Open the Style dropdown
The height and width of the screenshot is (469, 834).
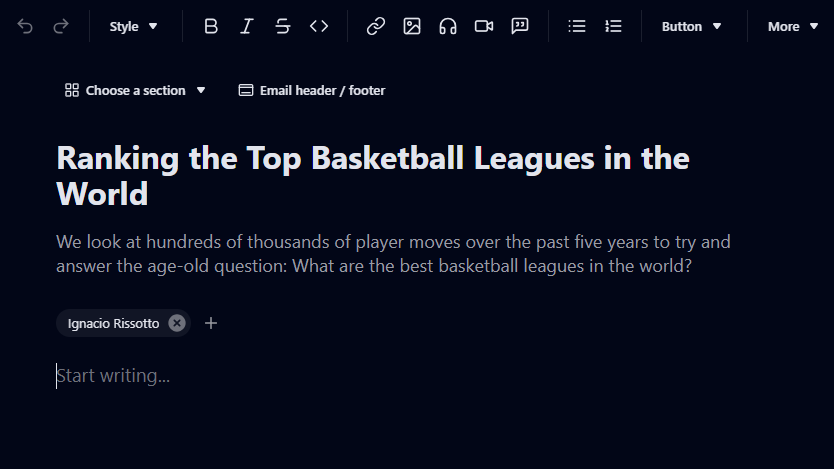click(x=133, y=26)
